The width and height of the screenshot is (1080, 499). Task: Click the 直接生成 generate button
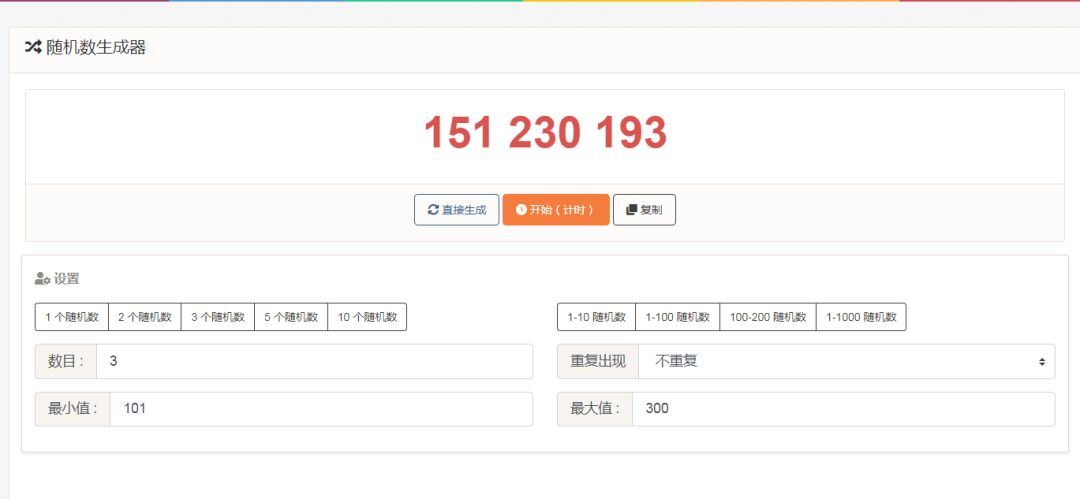(457, 210)
